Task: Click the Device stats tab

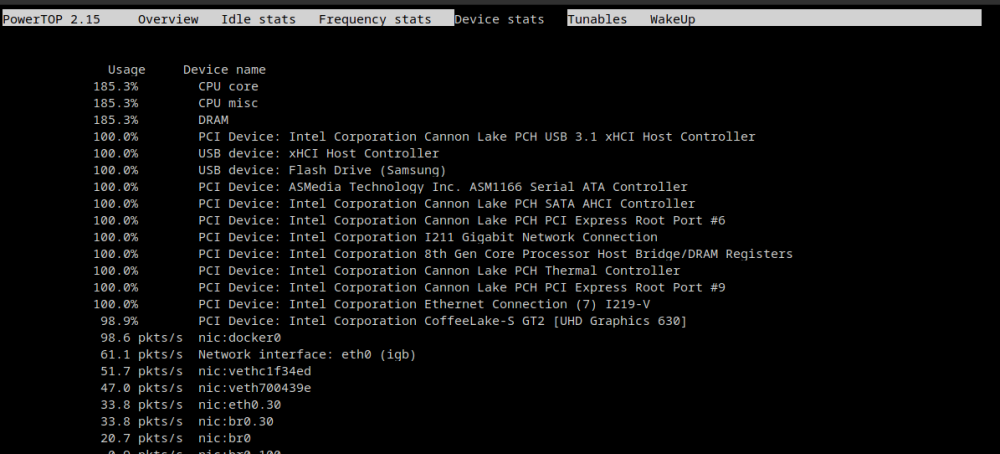Action: coord(499,19)
